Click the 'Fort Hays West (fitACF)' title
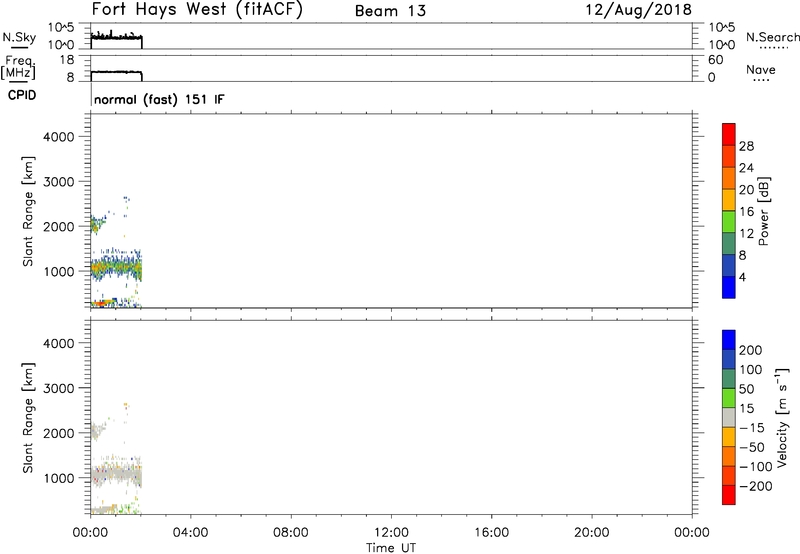Viewport: 800px width, 554px height. point(197,10)
